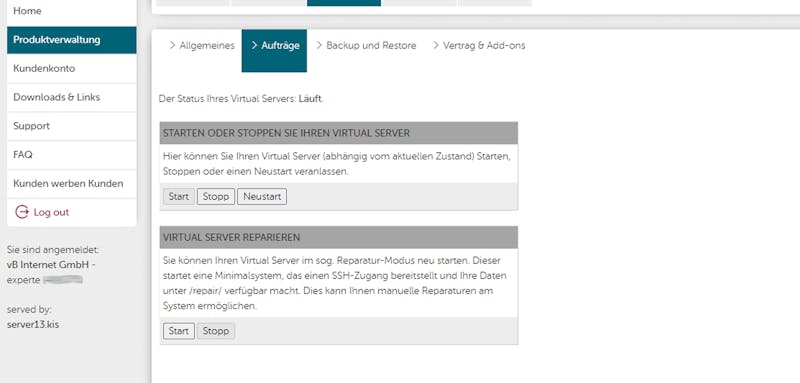The image size is (800, 383).
Task: Click the Log out circle-arrow icon
Action: [x=21, y=212]
